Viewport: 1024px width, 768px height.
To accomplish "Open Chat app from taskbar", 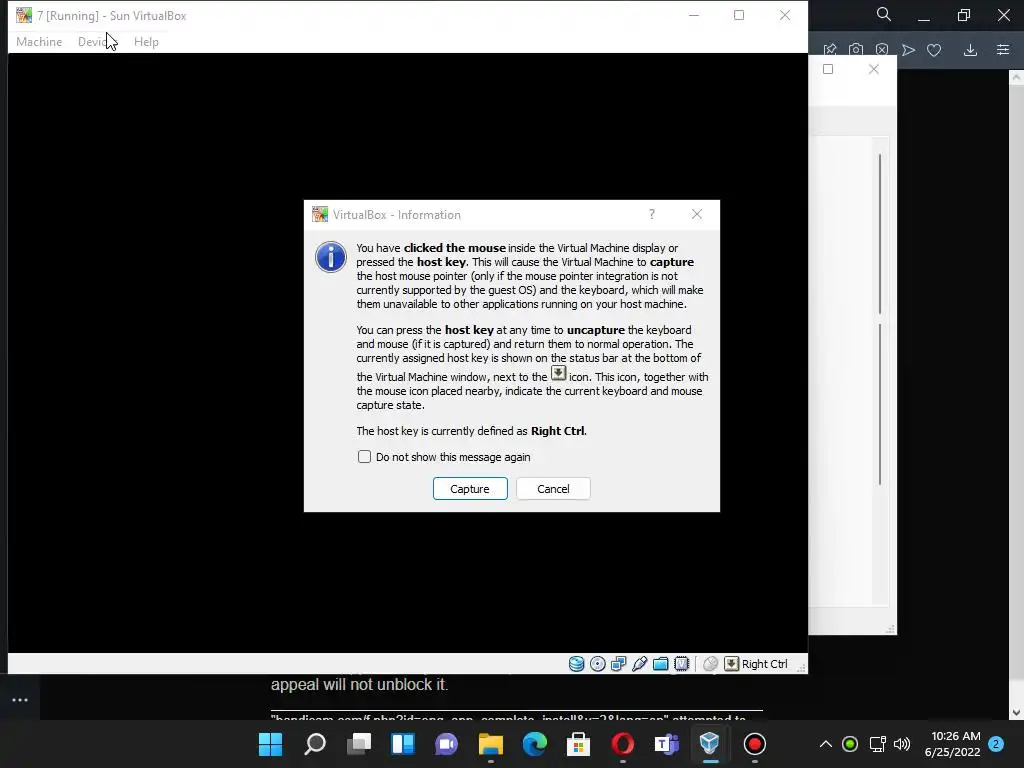I will [447, 744].
